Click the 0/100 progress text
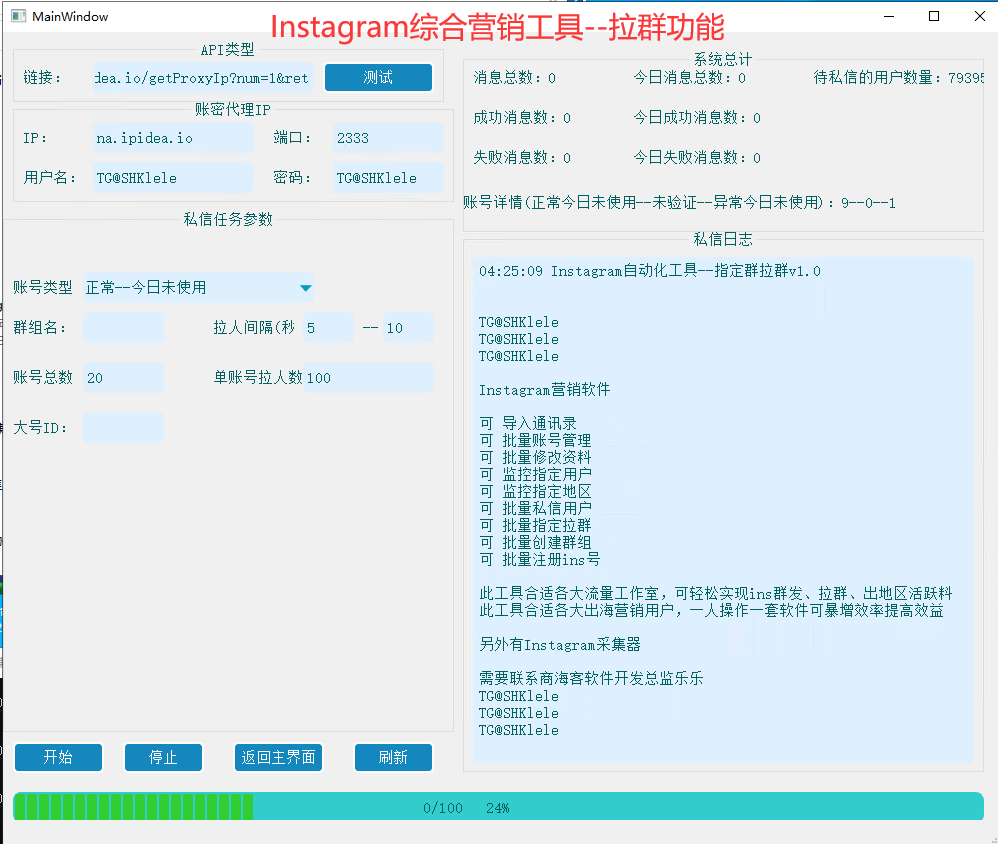 (x=443, y=808)
